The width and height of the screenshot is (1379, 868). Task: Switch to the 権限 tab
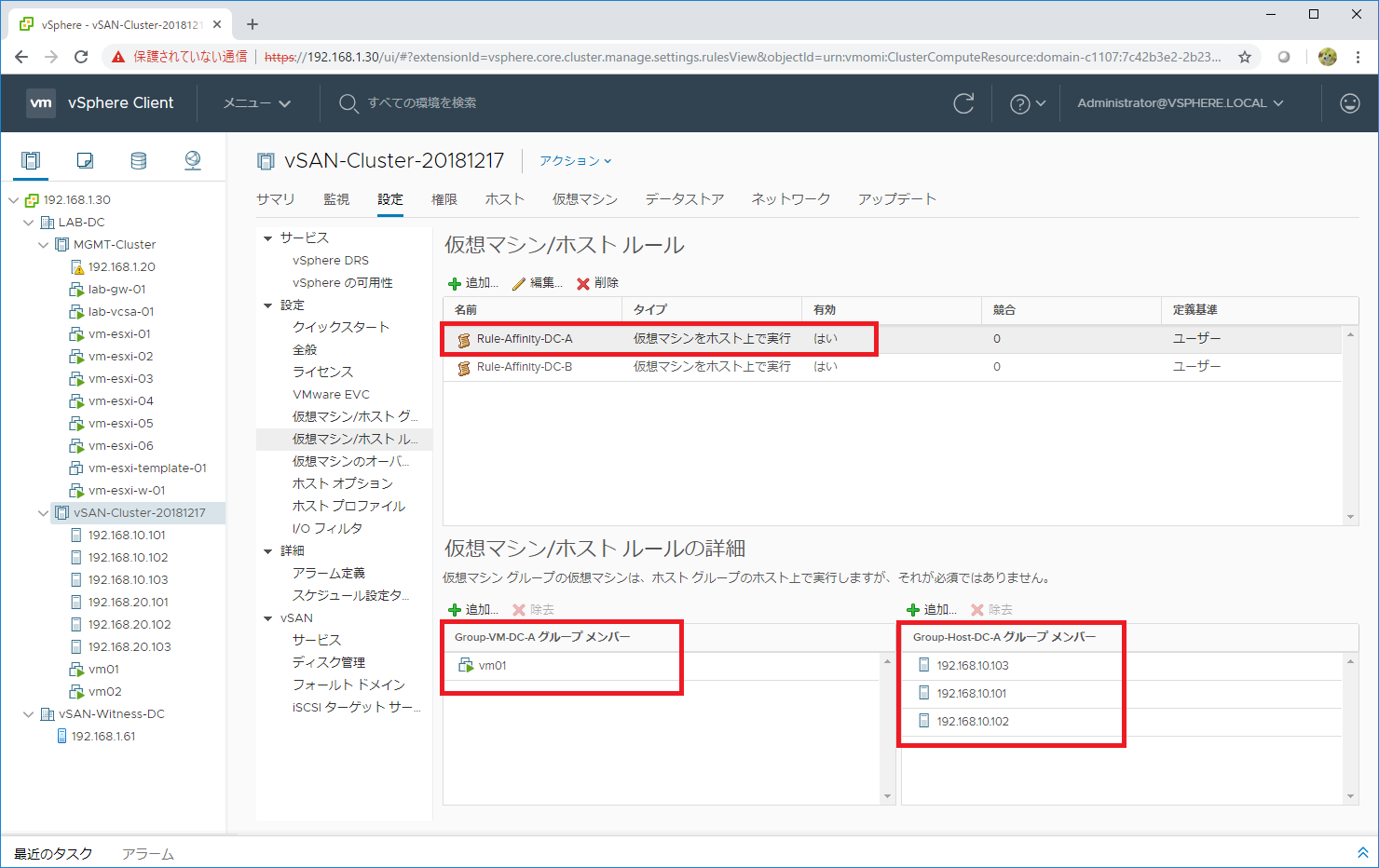444,199
